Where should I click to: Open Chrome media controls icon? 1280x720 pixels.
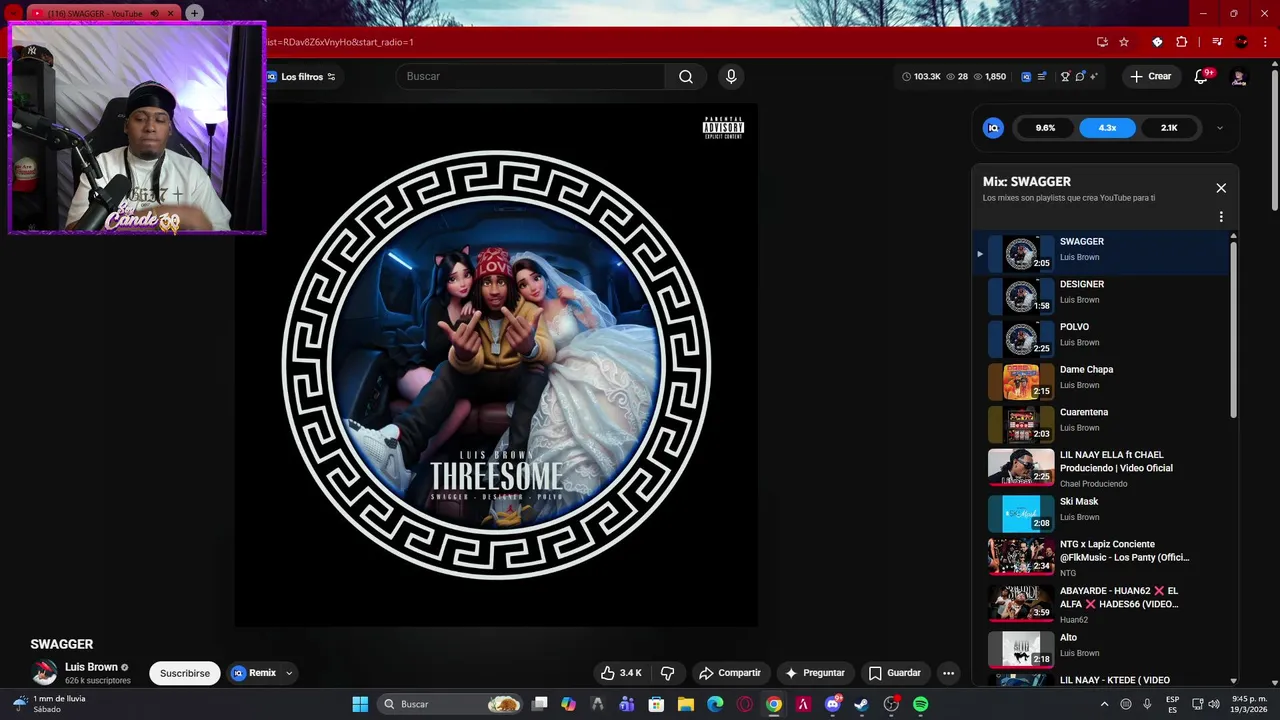coord(1217,42)
